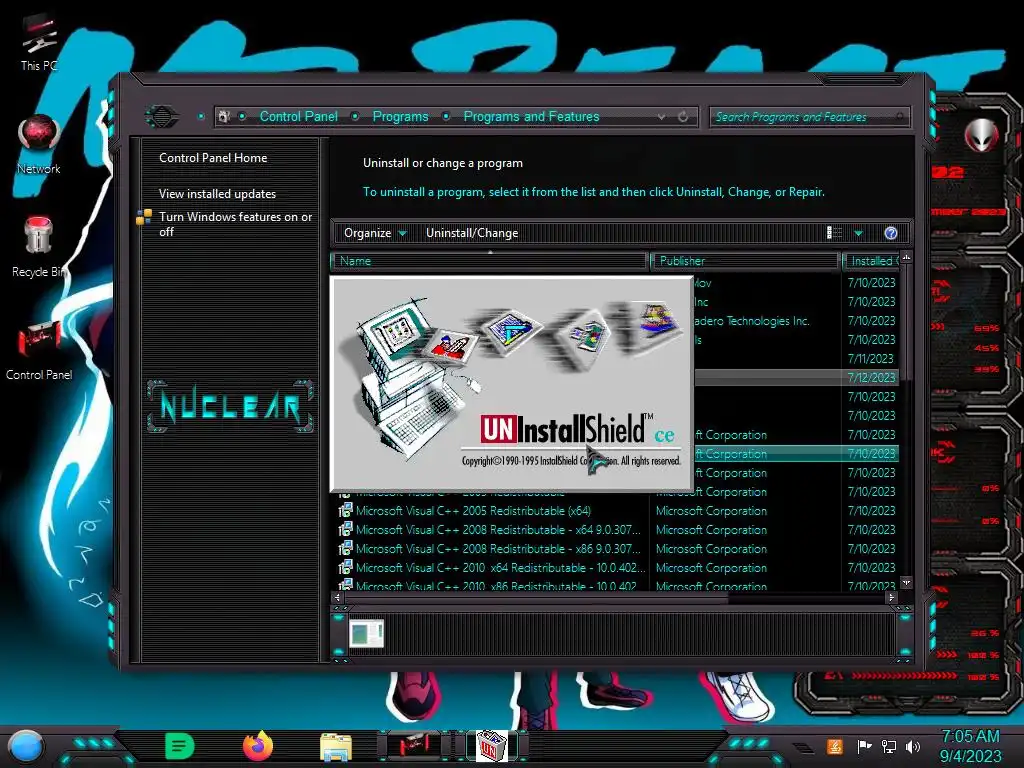The image size is (1024, 768).
Task: Expand breadcrumb dot before Programs
Action: 355,116
